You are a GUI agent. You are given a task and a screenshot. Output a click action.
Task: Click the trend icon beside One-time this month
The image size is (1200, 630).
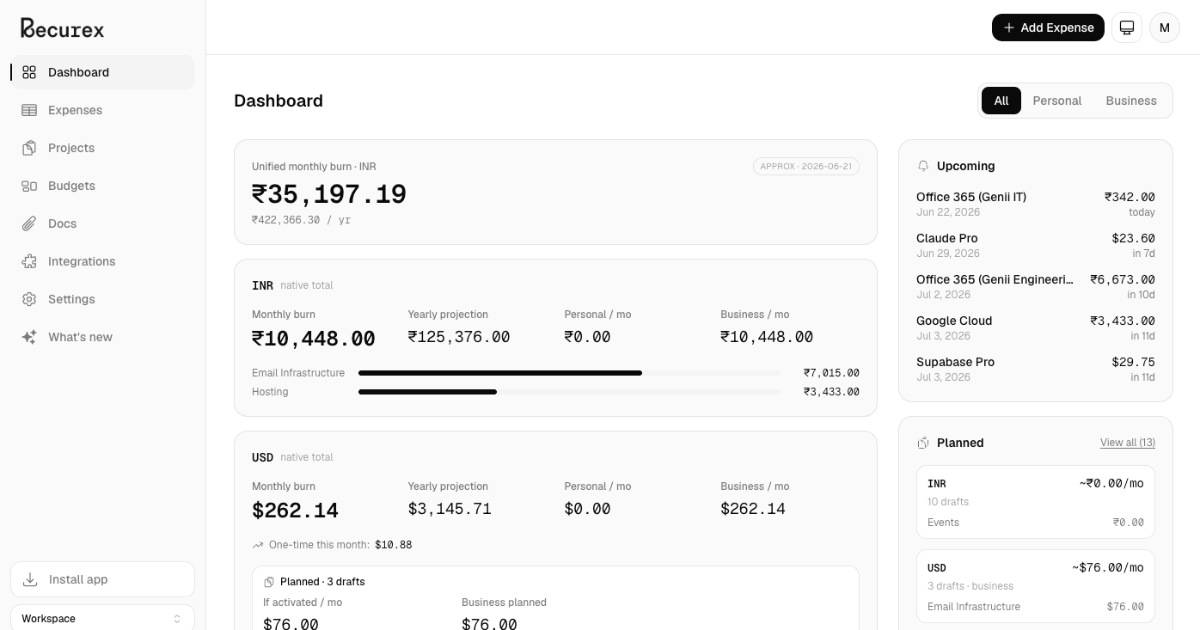(x=258, y=545)
